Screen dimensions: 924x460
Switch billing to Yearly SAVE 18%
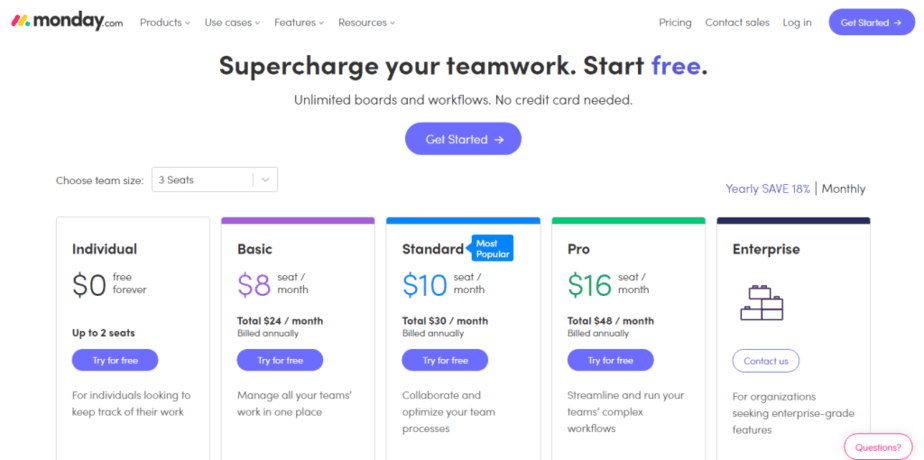[x=767, y=189]
